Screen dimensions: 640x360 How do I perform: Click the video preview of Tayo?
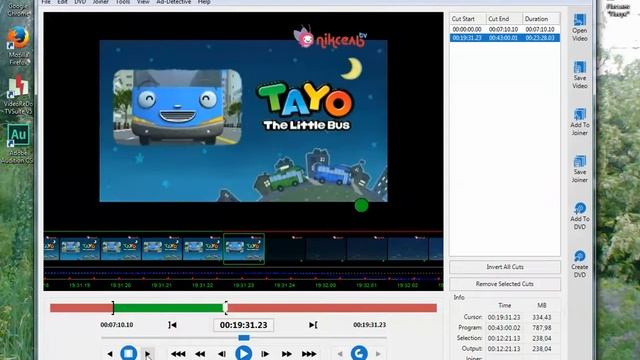243,121
